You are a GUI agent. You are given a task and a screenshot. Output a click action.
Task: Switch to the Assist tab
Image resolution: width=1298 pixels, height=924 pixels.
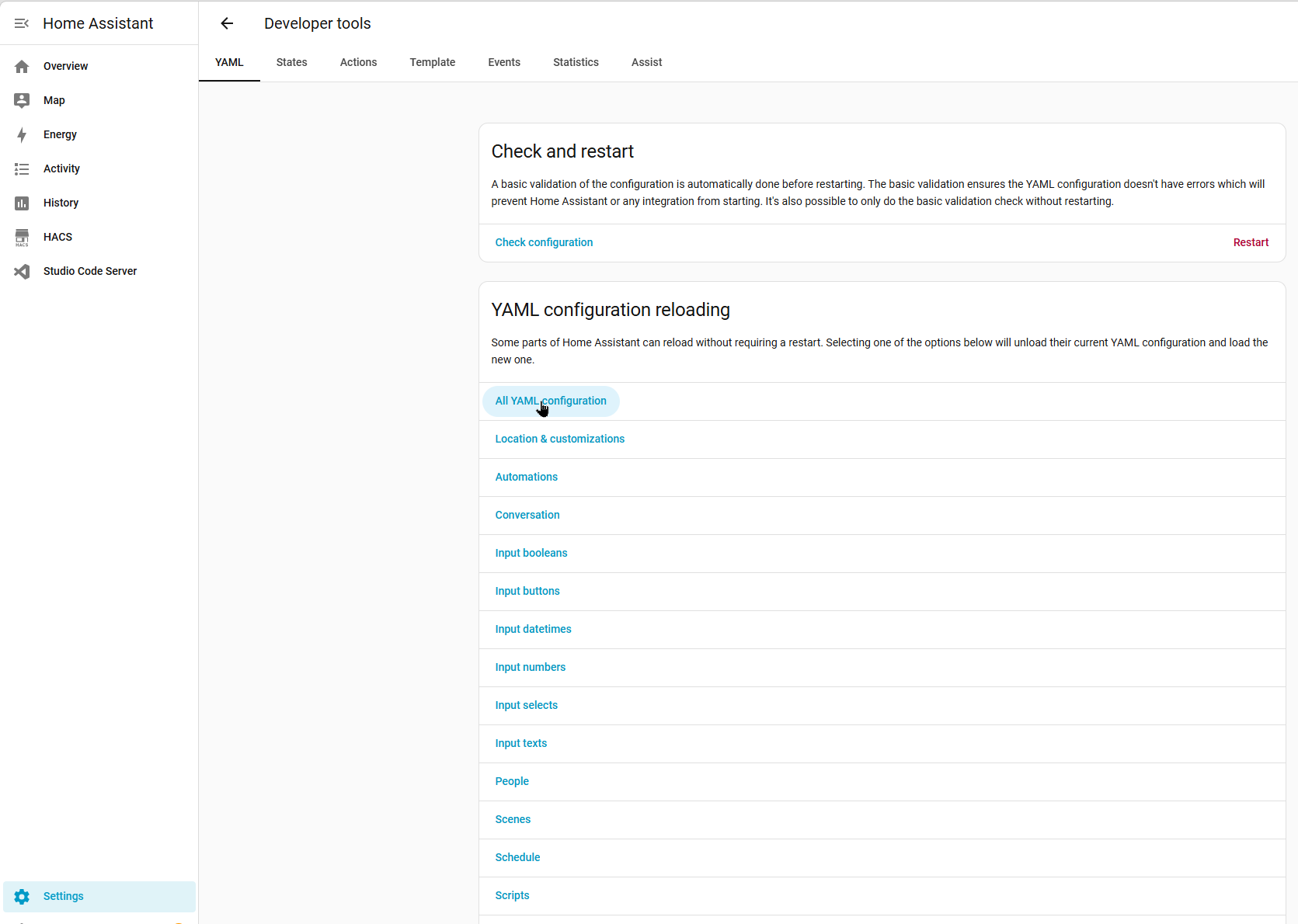click(x=646, y=62)
